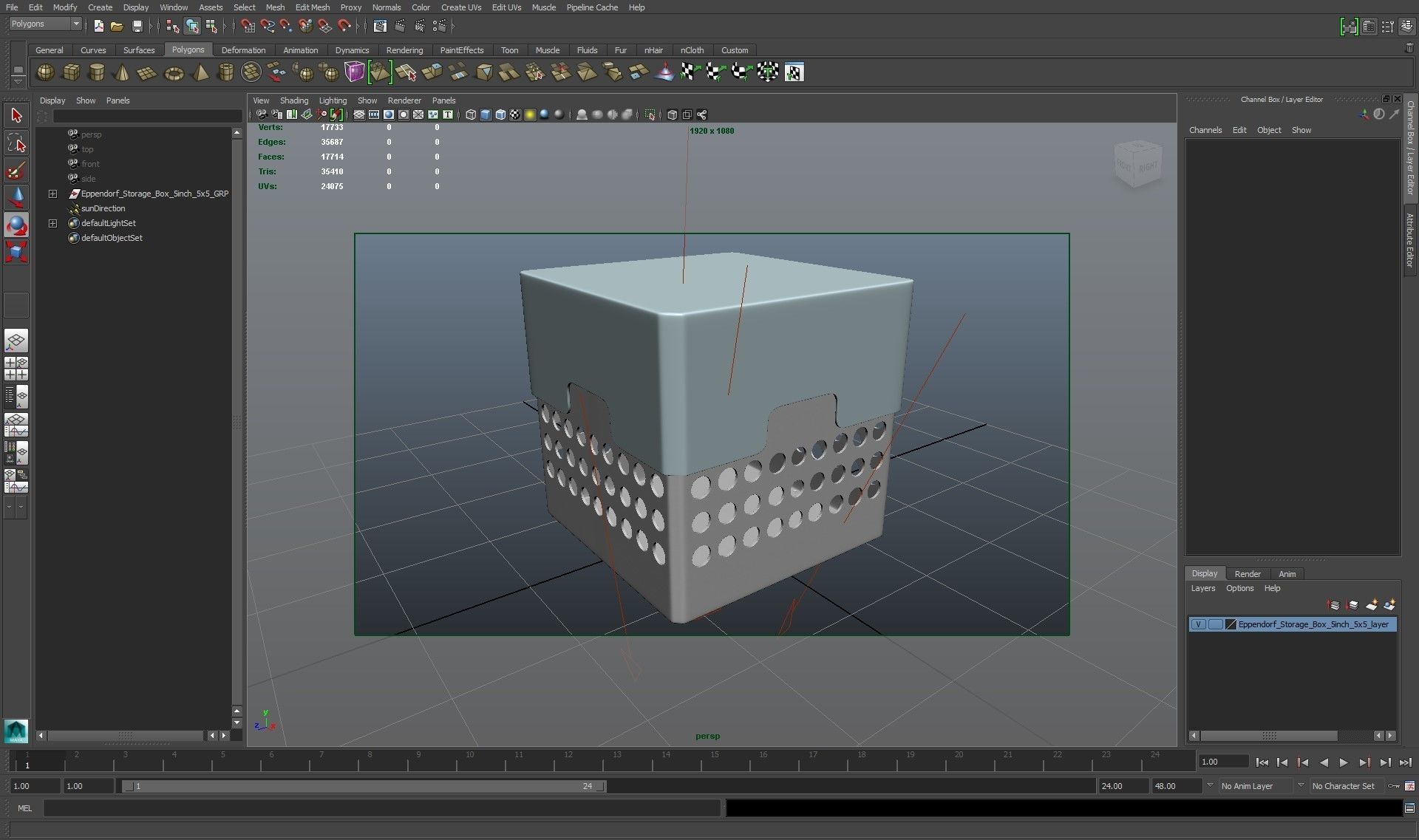
Task: Create a polygon cylinder from the shelf
Action: tap(97, 72)
